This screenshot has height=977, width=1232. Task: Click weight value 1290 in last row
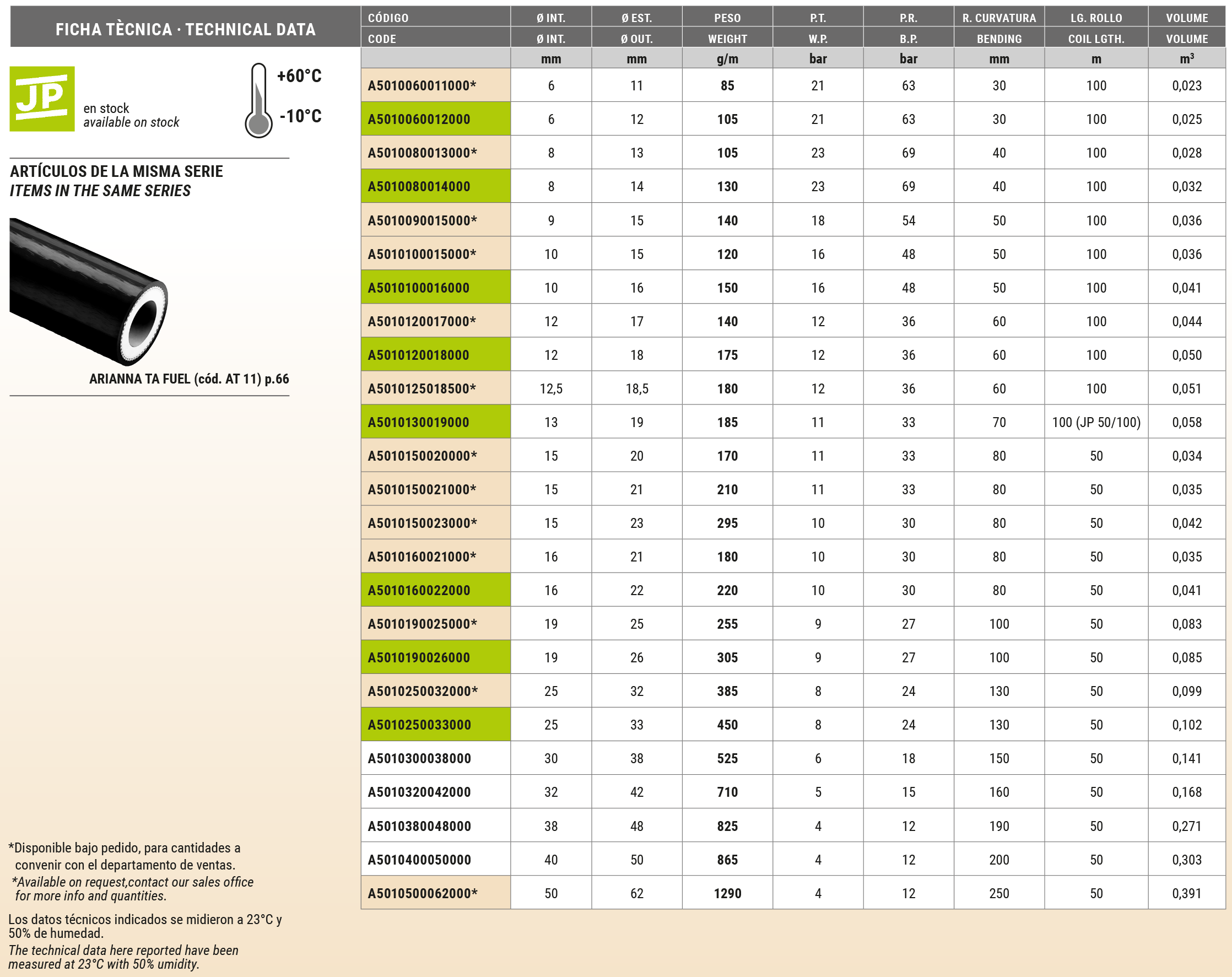click(x=727, y=893)
